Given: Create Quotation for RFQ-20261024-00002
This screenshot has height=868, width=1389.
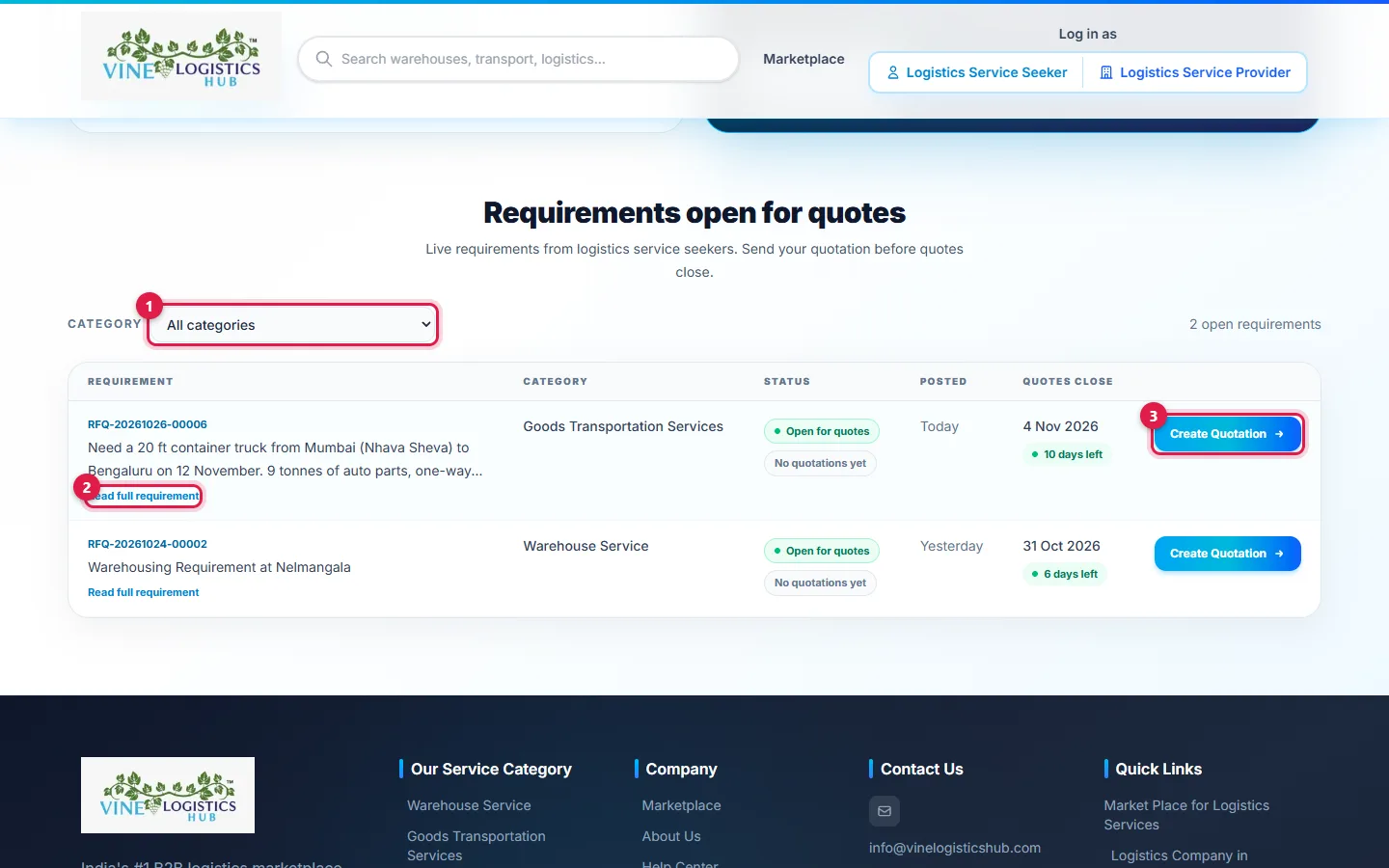Looking at the screenshot, I should (1227, 554).
